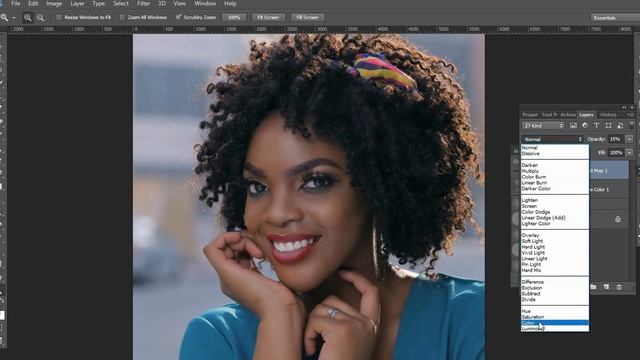The height and width of the screenshot is (360, 640).
Task: Click the Fill Screen button
Action: coord(307,18)
